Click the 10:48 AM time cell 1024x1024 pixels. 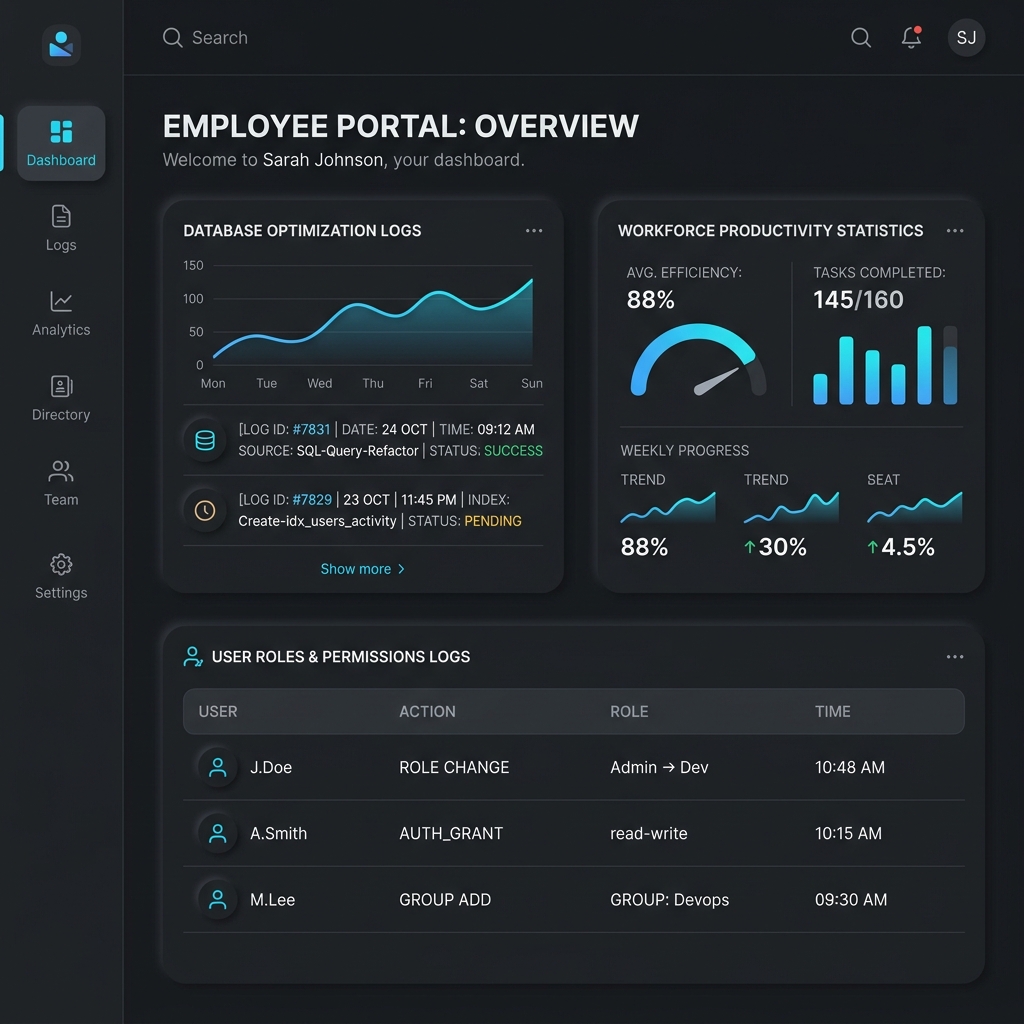click(x=850, y=767)
